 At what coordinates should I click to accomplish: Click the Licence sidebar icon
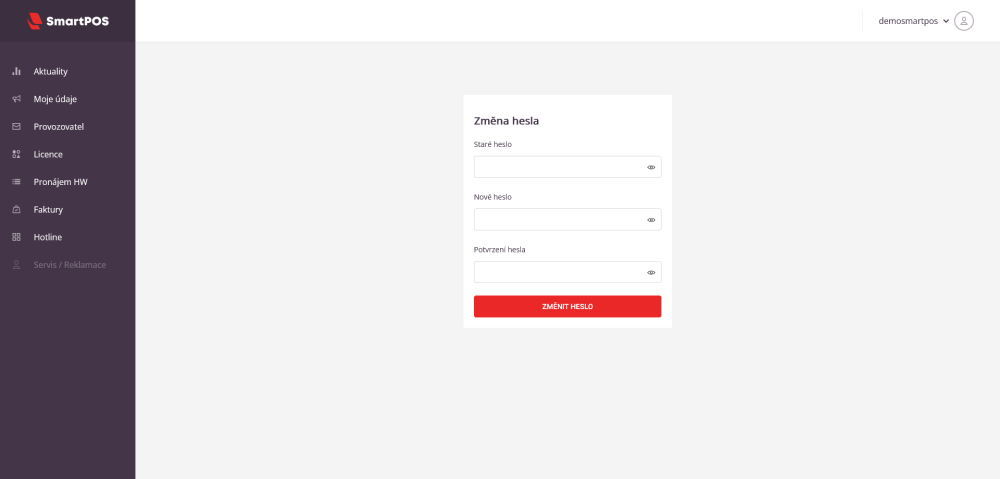click(x=16, y=155)
